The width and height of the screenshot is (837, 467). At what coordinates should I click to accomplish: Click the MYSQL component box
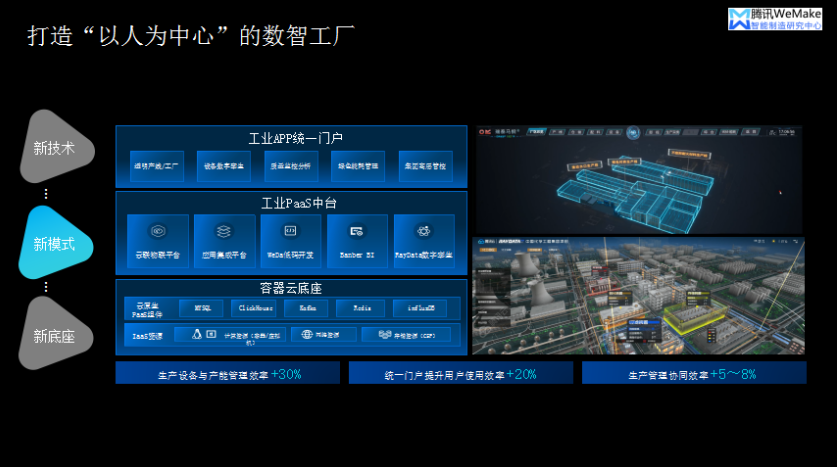coord(201,308)
